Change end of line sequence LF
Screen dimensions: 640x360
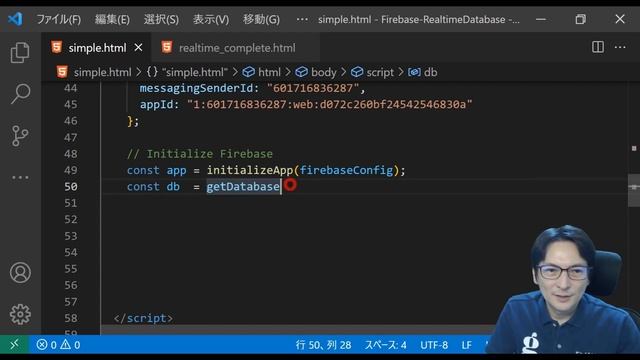[467, 345]
